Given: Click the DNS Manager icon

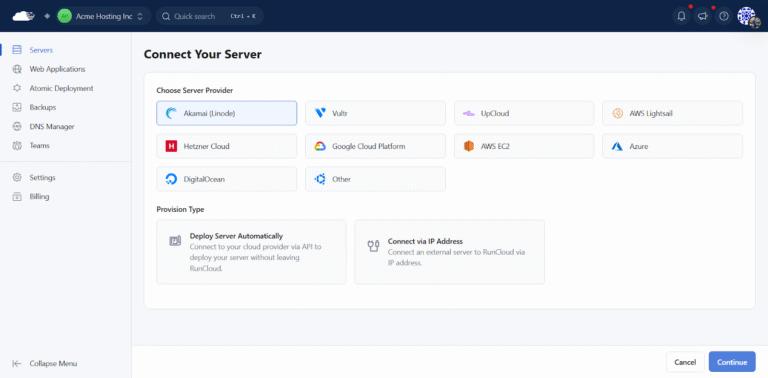Looking at the screenshot, I should (17, 126).
